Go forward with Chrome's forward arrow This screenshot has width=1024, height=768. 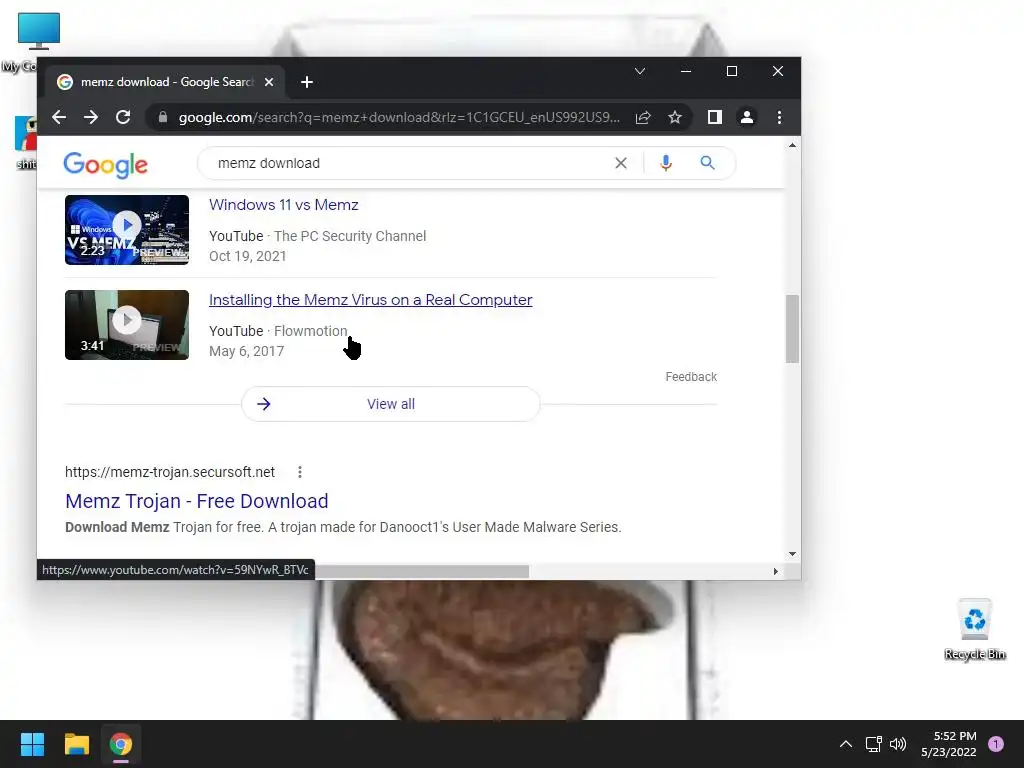tap(91, 118)
